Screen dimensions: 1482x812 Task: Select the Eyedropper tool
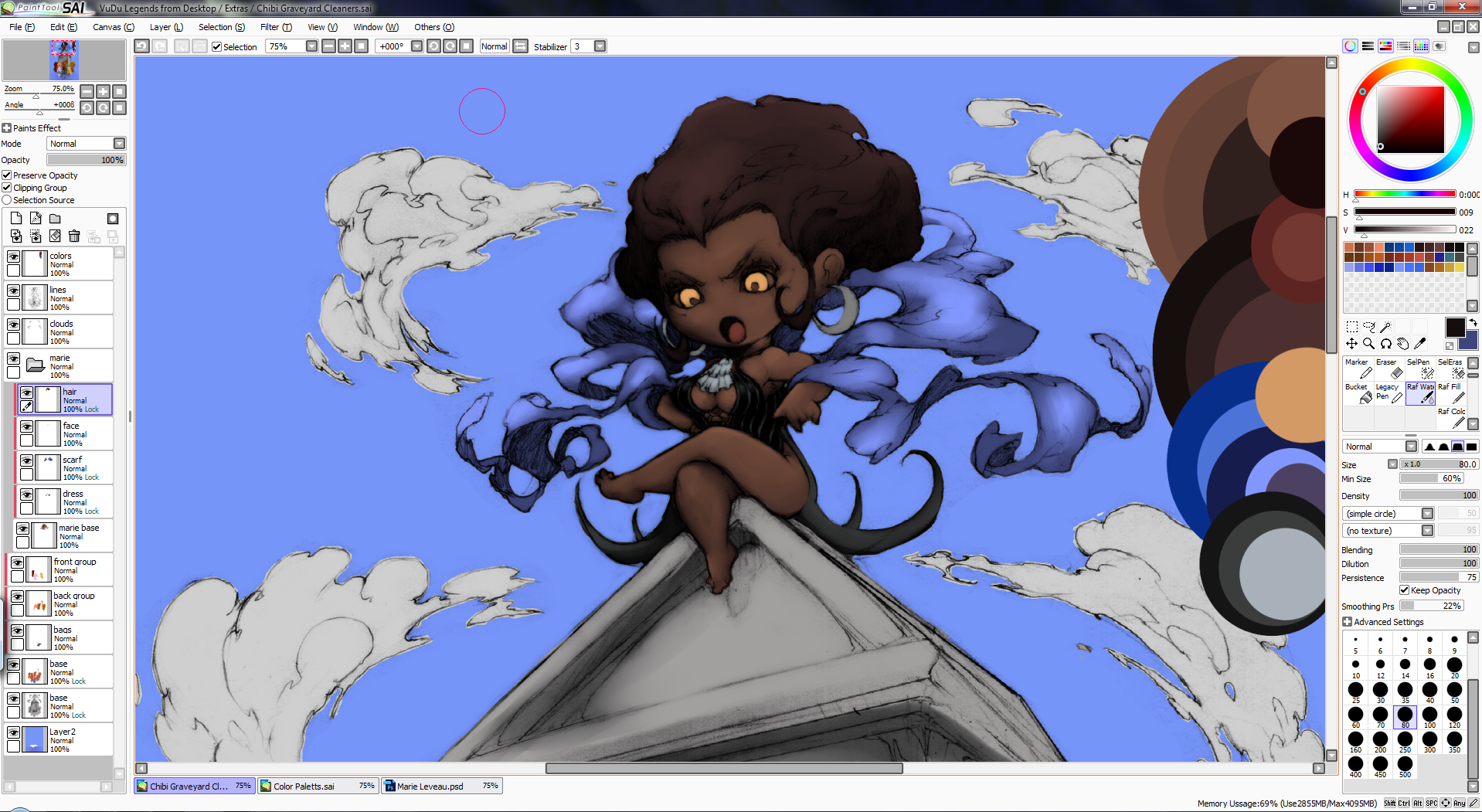[x=1419, y=344]
